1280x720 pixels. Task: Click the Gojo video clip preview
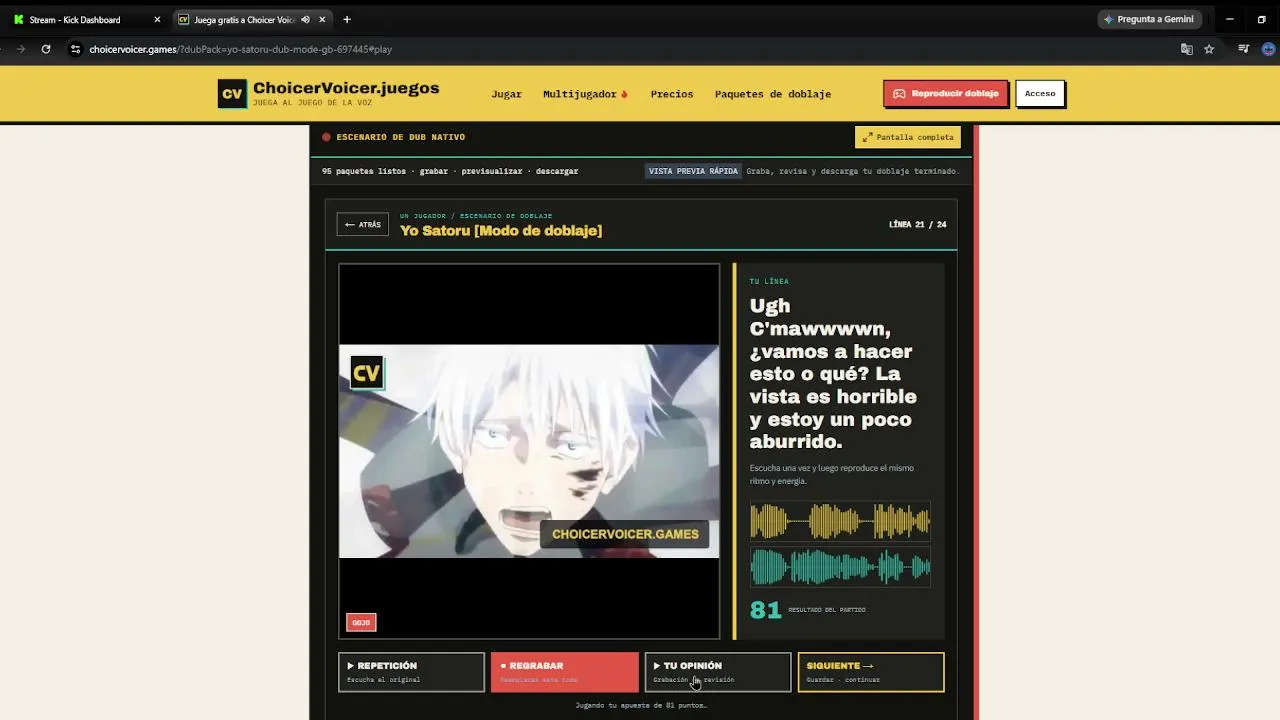point(529,451)
